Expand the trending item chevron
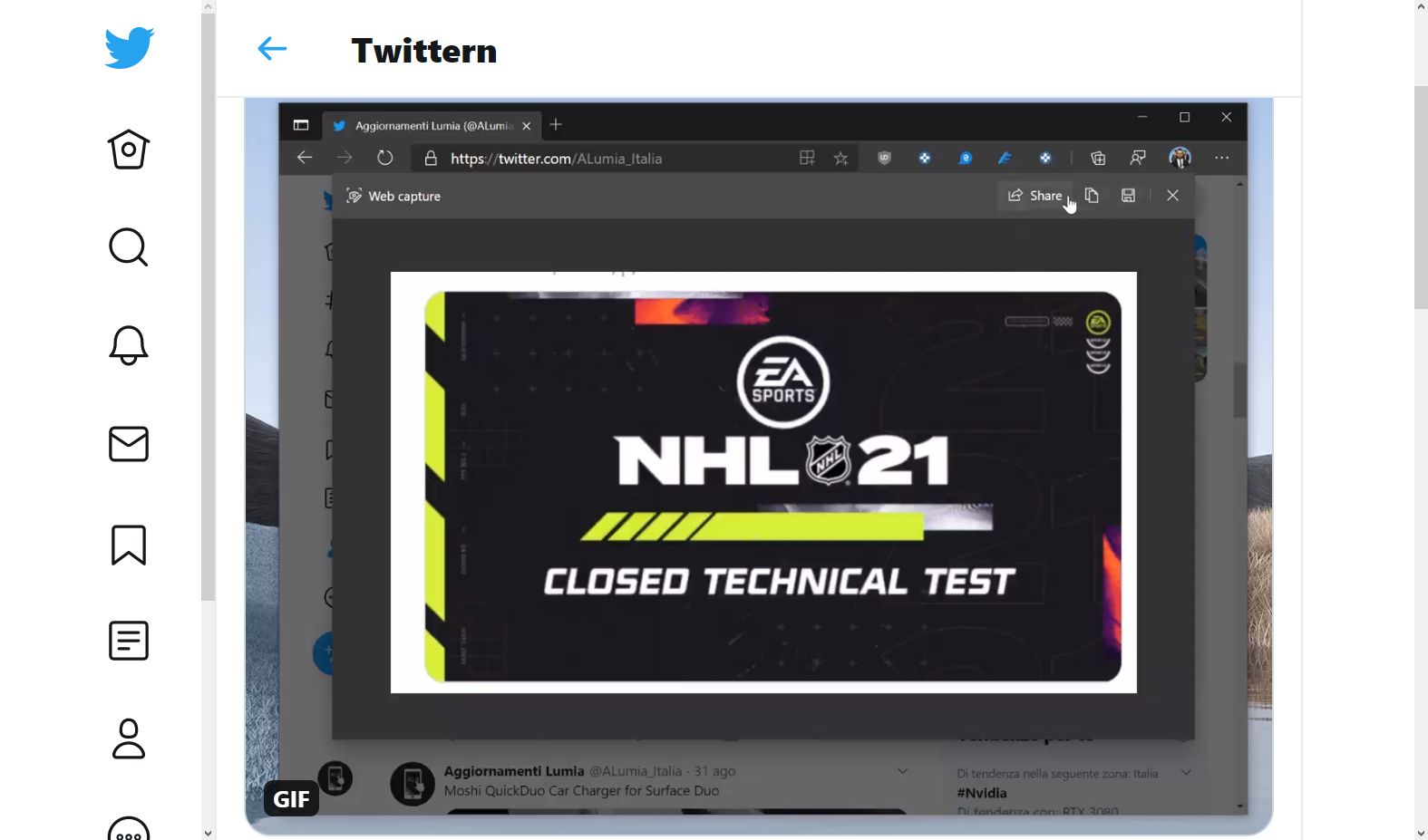 [x=1186, y=773]
